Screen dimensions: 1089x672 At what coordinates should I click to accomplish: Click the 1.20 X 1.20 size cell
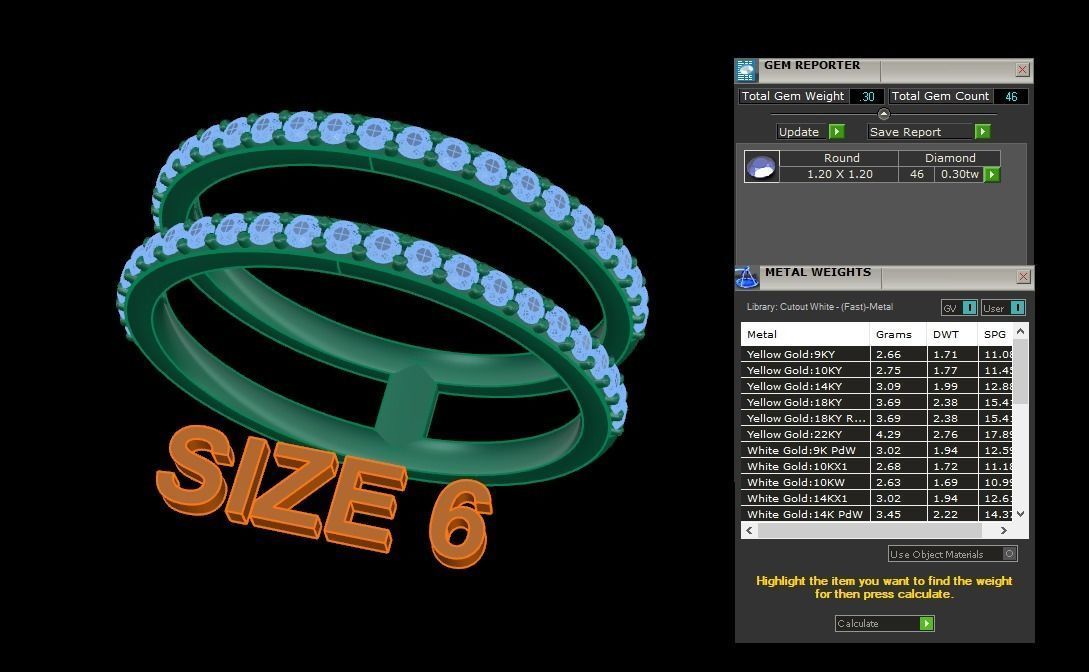(x=840, y=174)
